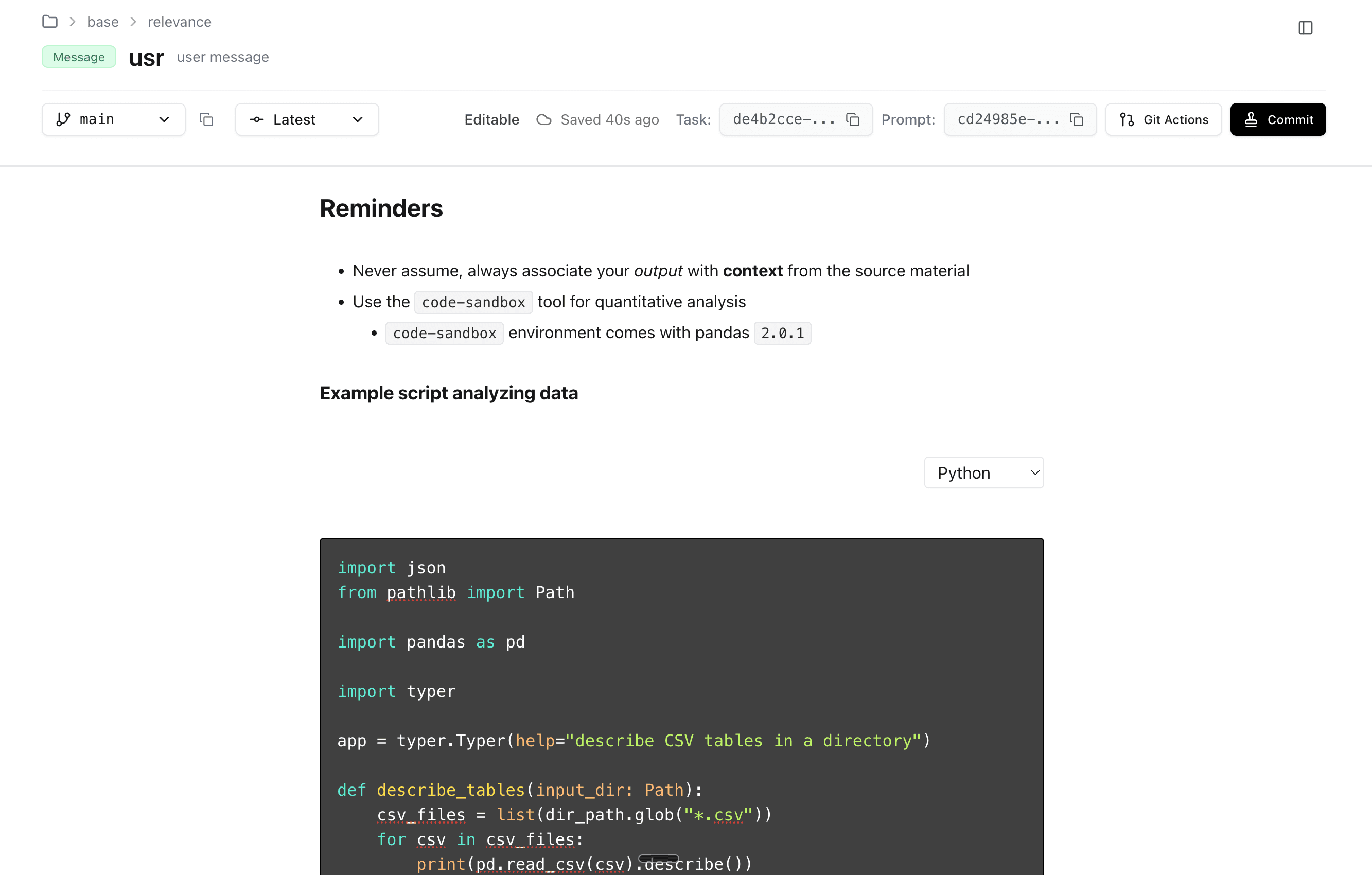This screenshot has height=875, width=1372.
Task: Copy the Task ID using its copy icon
Action: coord(853,119)
